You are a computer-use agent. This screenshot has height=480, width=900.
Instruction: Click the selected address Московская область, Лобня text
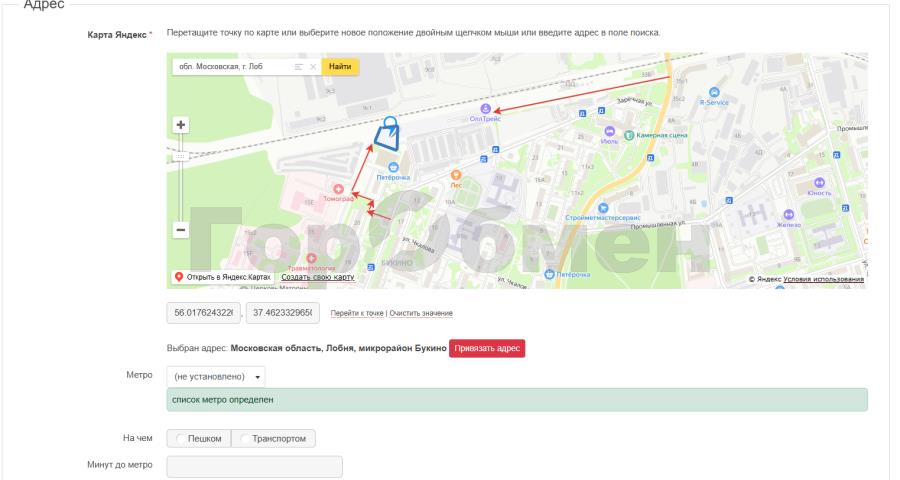pyautogui.click(x=338, y=348)
